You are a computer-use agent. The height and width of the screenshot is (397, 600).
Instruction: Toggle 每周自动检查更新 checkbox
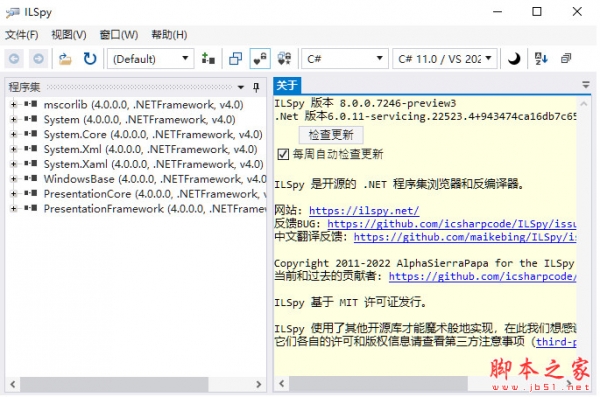pyautogui.click(x=283, y=154)
